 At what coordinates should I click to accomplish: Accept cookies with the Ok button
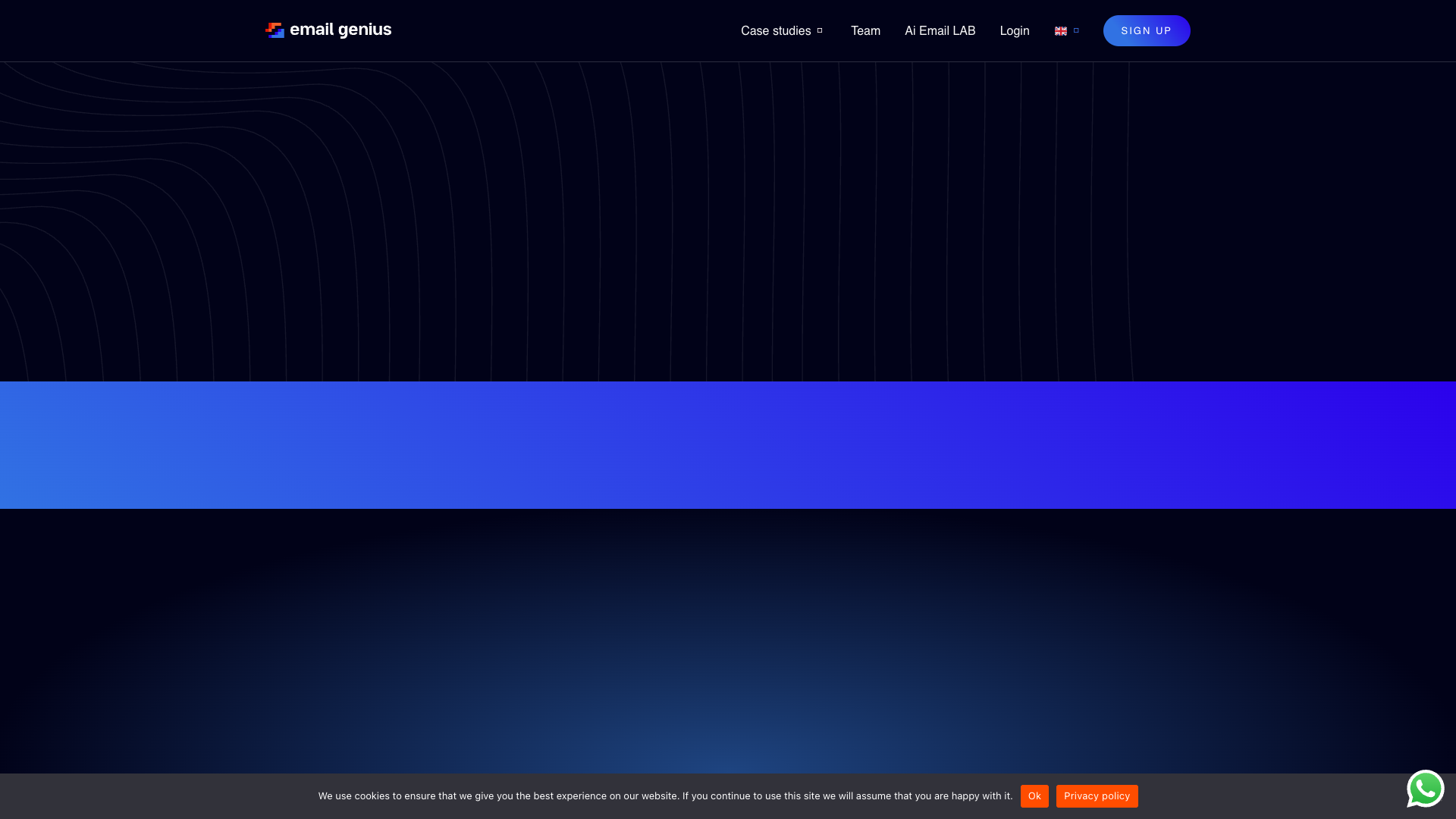[1034, 796]
